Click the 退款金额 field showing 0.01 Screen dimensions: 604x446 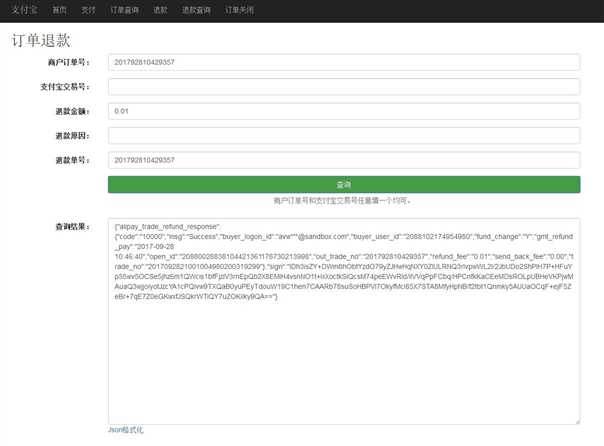pos(344,111)
